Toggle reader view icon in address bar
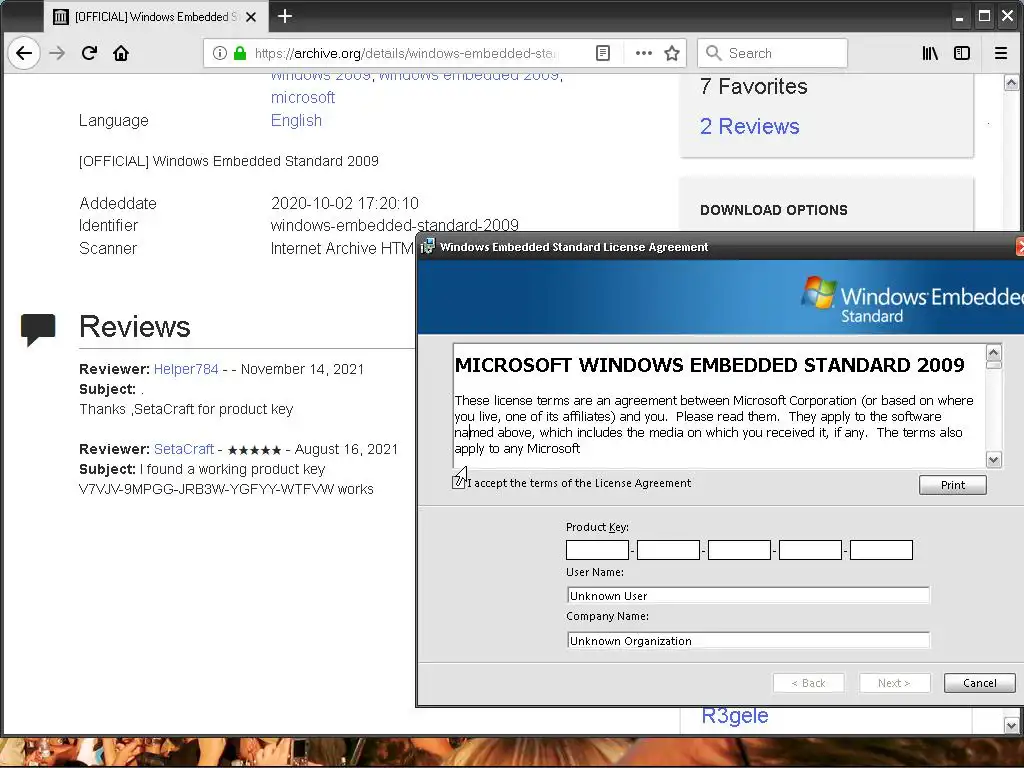 pyautogui.click(x=603, y=53)
